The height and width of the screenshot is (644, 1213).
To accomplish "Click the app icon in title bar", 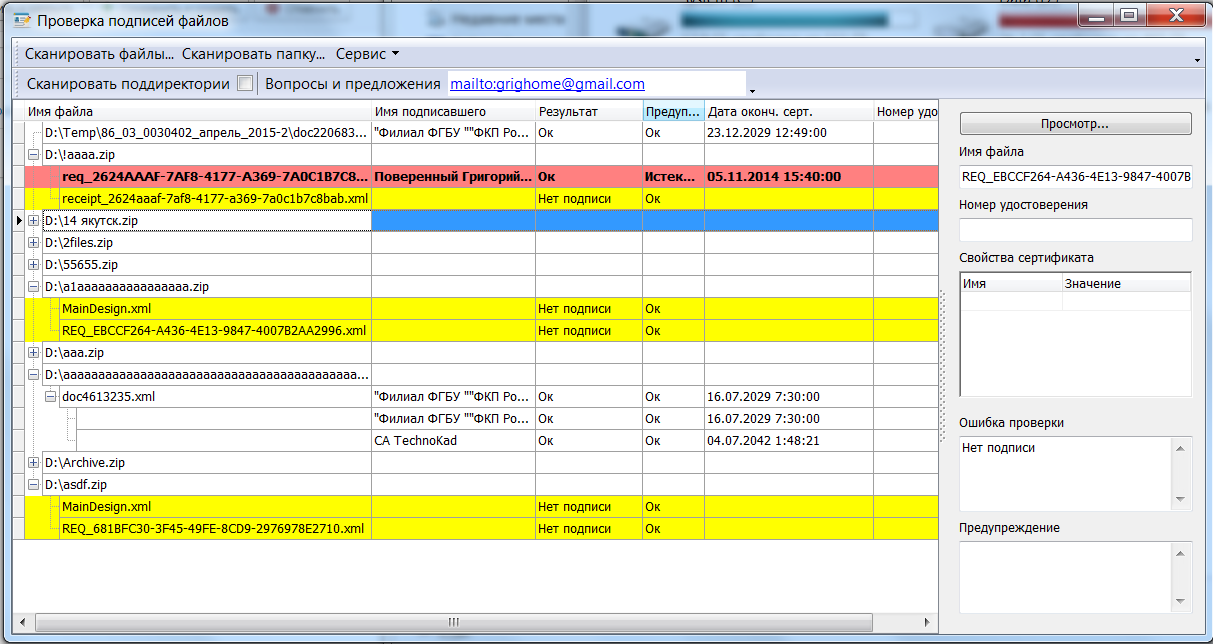I will (20, 20).
